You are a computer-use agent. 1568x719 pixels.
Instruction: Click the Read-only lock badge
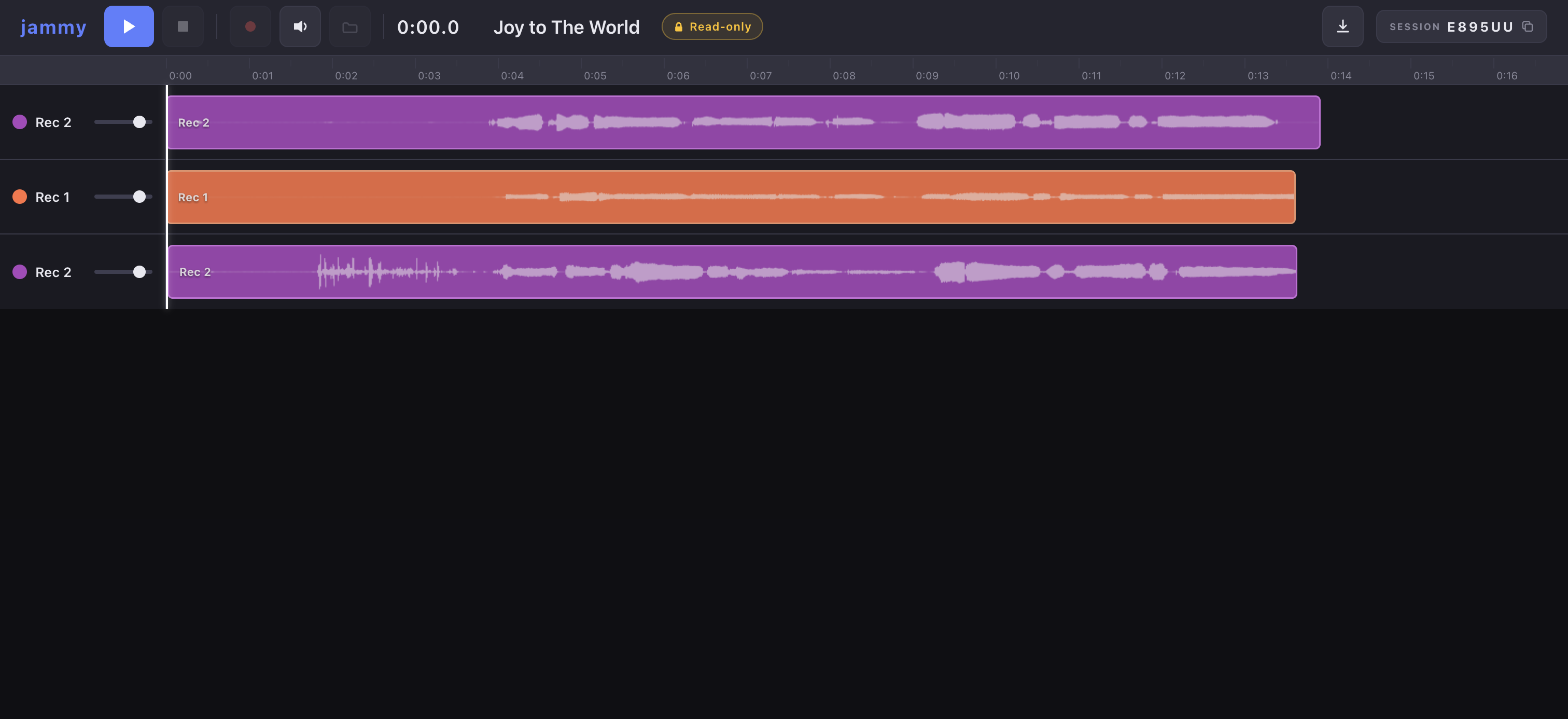click(x=712, y=26)
